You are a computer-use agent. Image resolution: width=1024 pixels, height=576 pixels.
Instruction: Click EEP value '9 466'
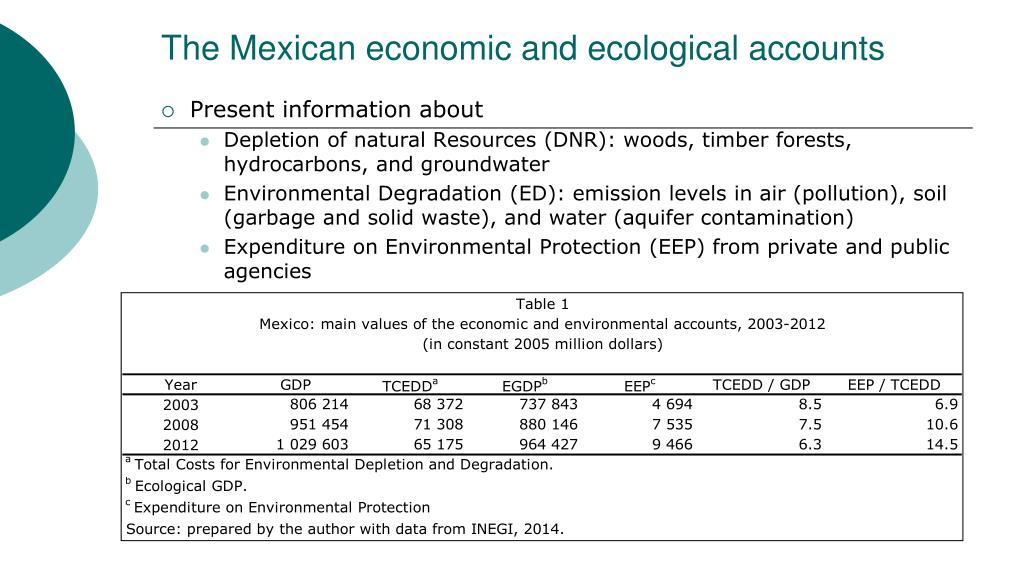(x=672, y=444)
